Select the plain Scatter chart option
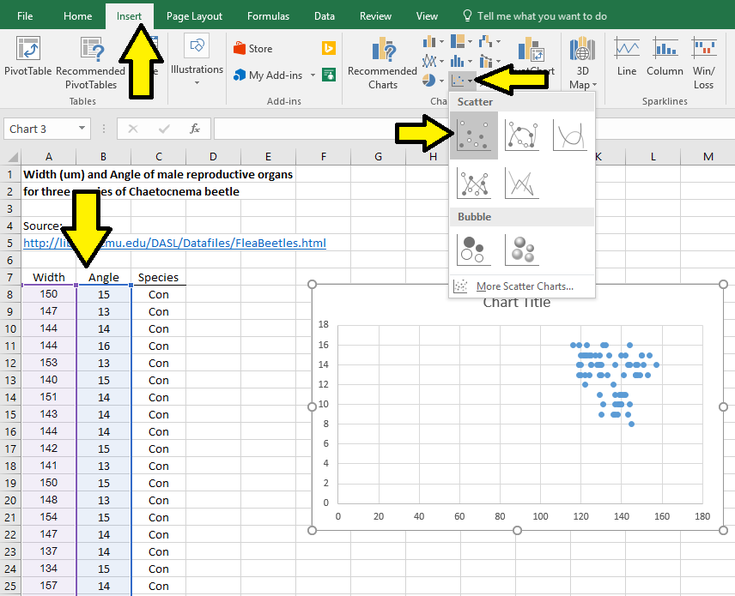The image size is (735, 596). (473, 135)
